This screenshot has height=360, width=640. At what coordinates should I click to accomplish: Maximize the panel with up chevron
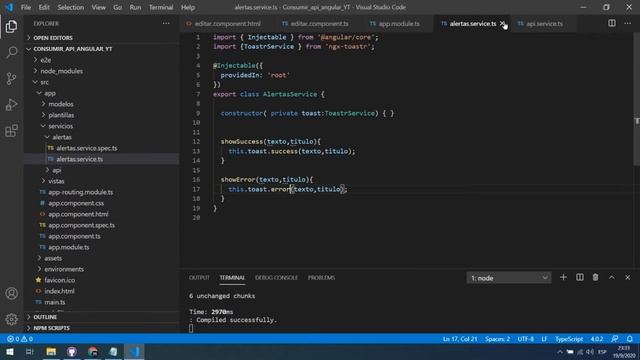[611, 278]
